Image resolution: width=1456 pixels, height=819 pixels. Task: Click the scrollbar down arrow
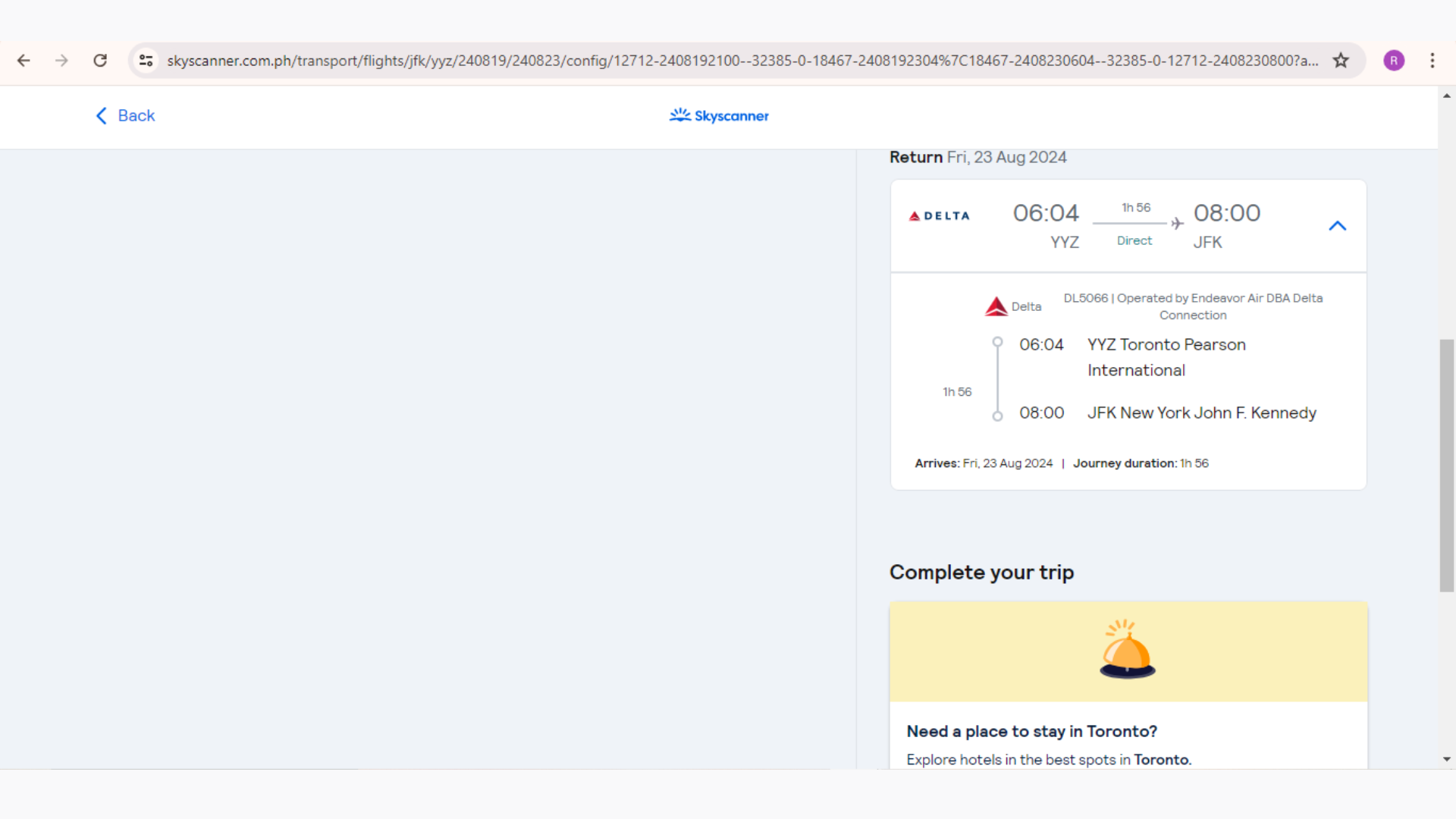(1447, 759)
